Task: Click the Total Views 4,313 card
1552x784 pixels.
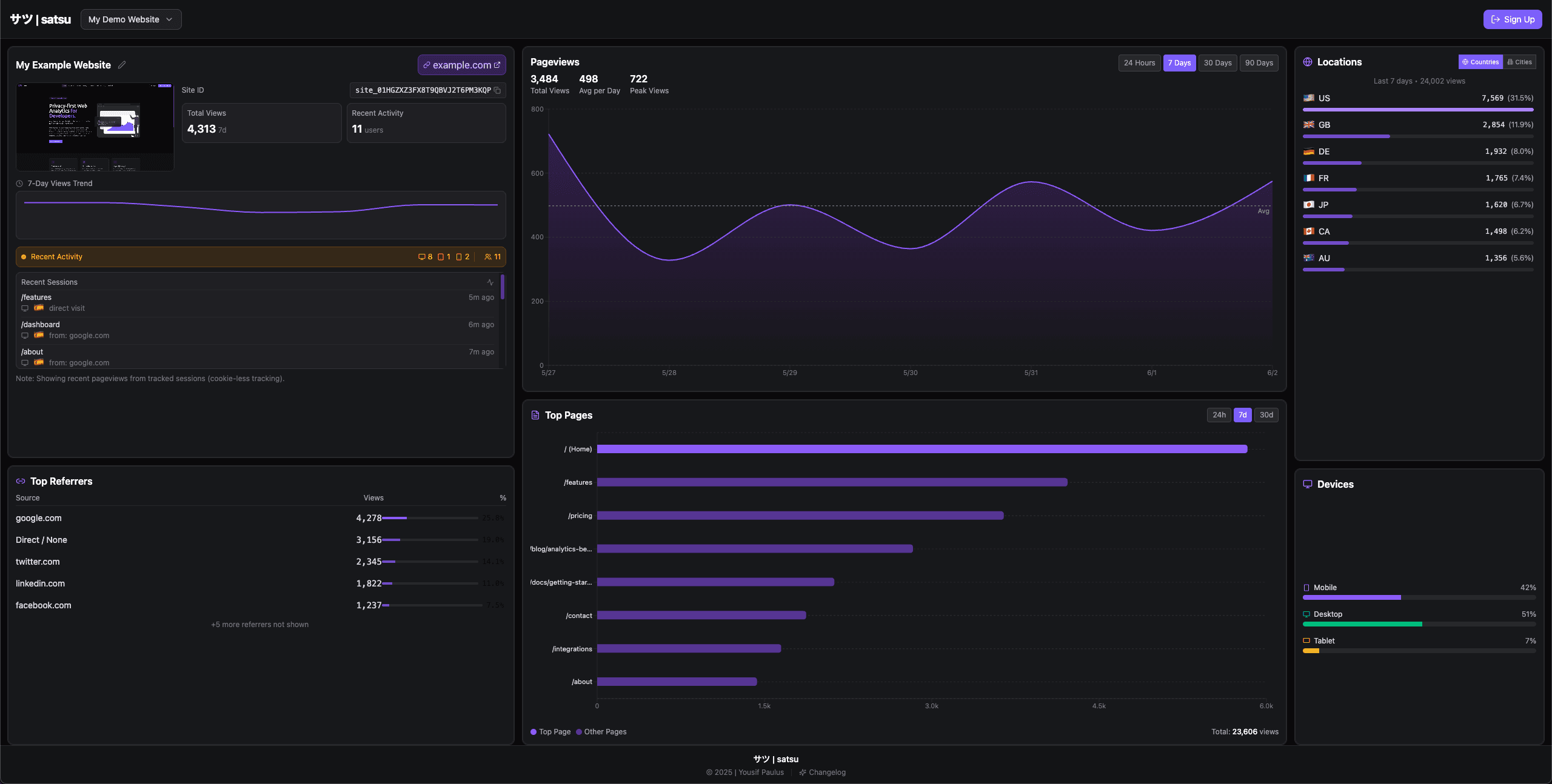Action: tap(261, 123)
